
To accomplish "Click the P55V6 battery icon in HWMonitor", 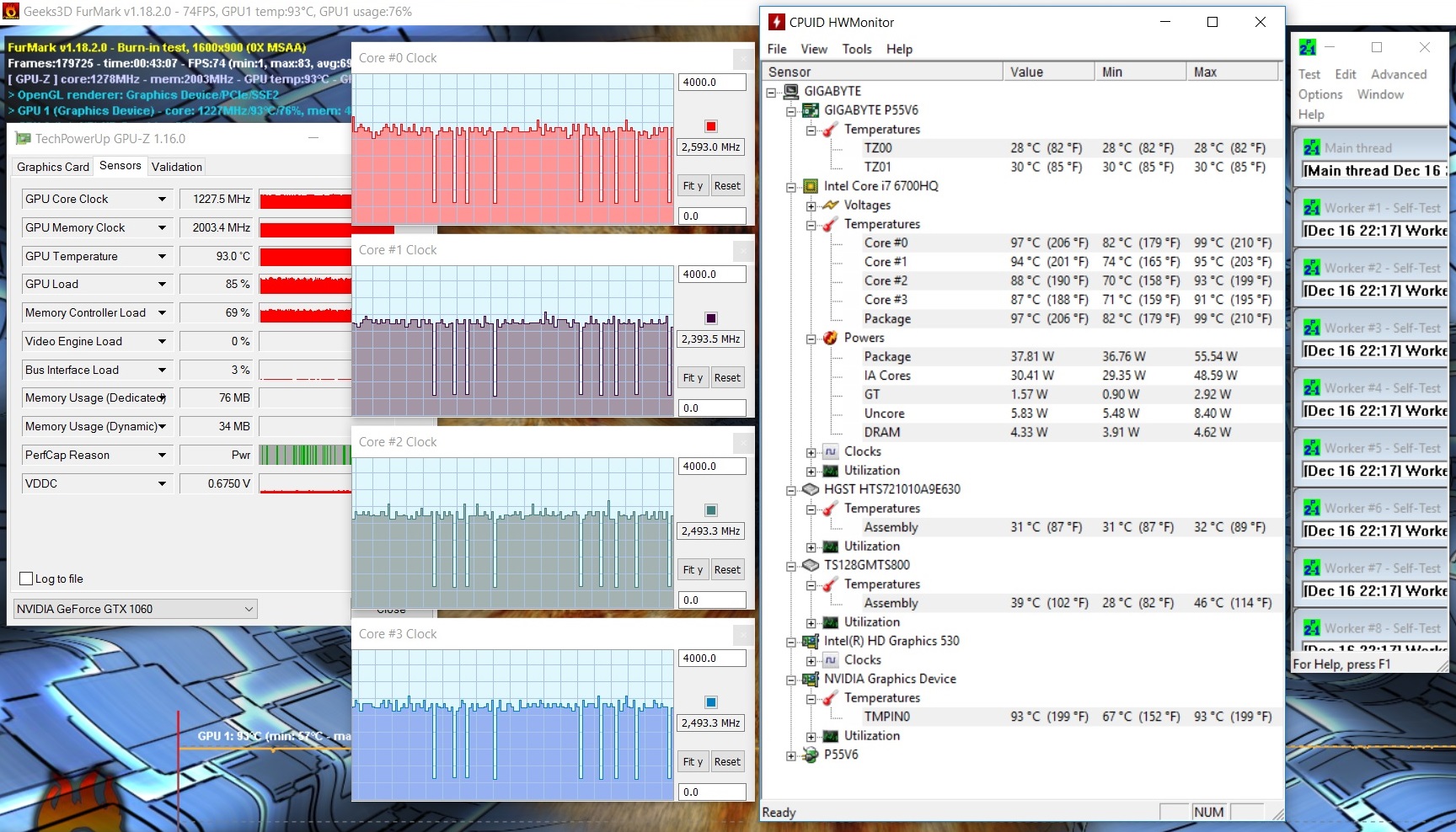I will pyautogui.click(x=811, y=755).
